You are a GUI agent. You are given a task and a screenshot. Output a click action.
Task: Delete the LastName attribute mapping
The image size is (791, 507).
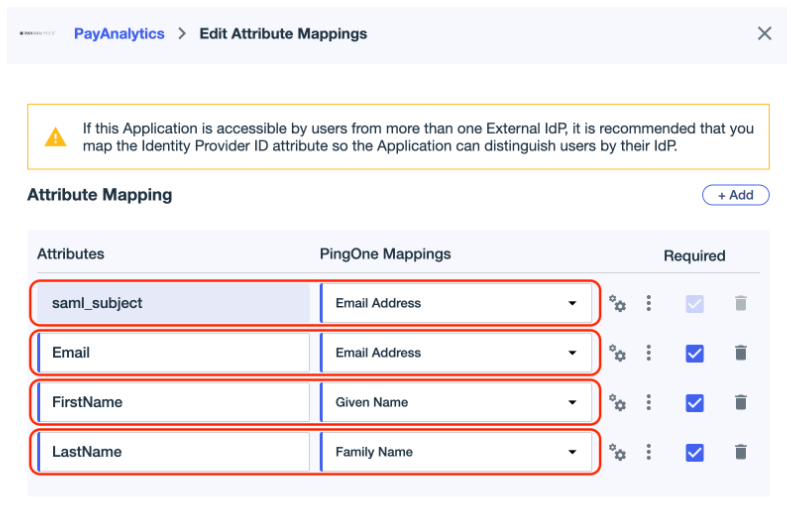740,453
